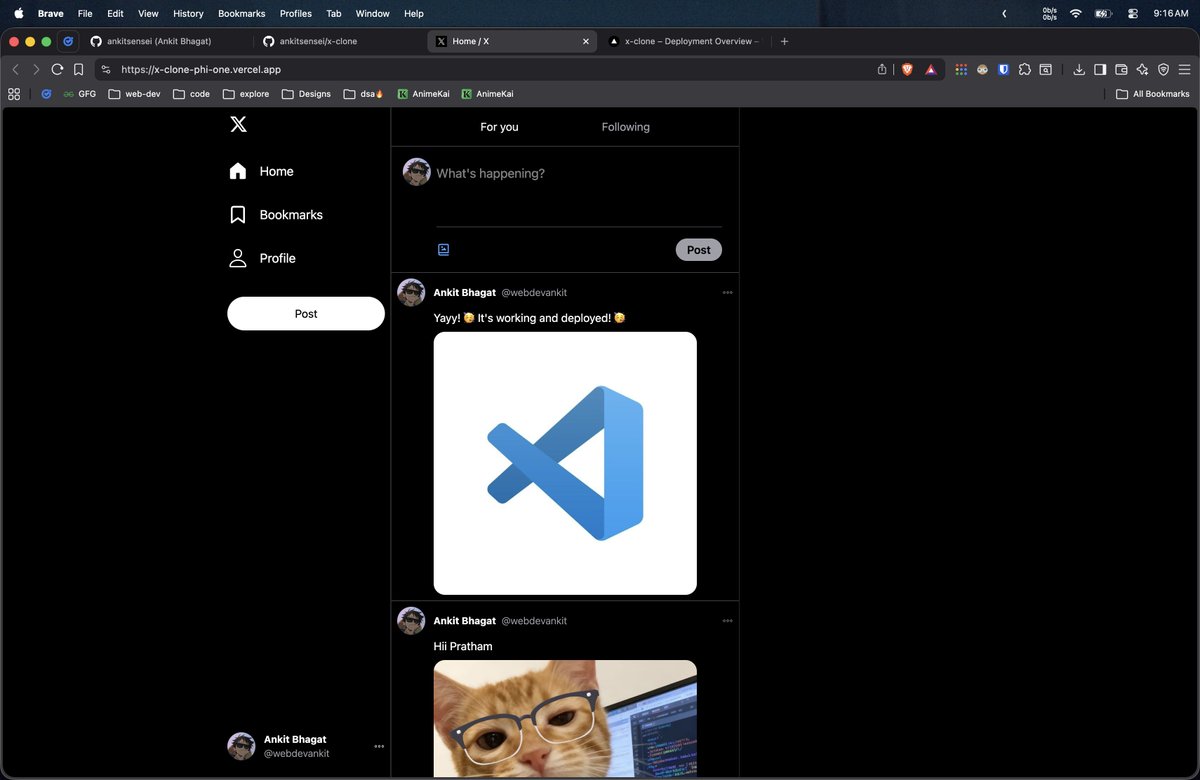This screenshot has width=1200, height=780.
Task: Open the Downloads icon in toolbar
Action: pyautogui.click(x=1079, y=70)
